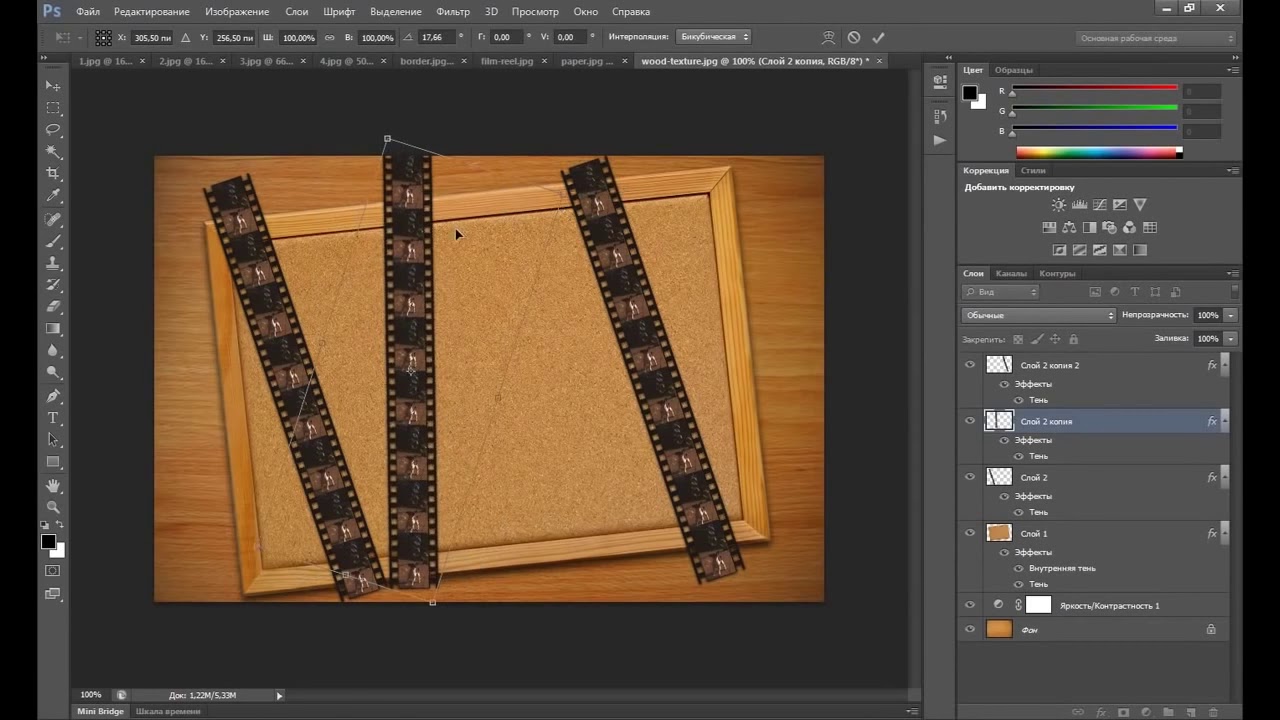Add a Curves adjustment
Screen dimensions: 1280x720
(x=1099, y=204)
